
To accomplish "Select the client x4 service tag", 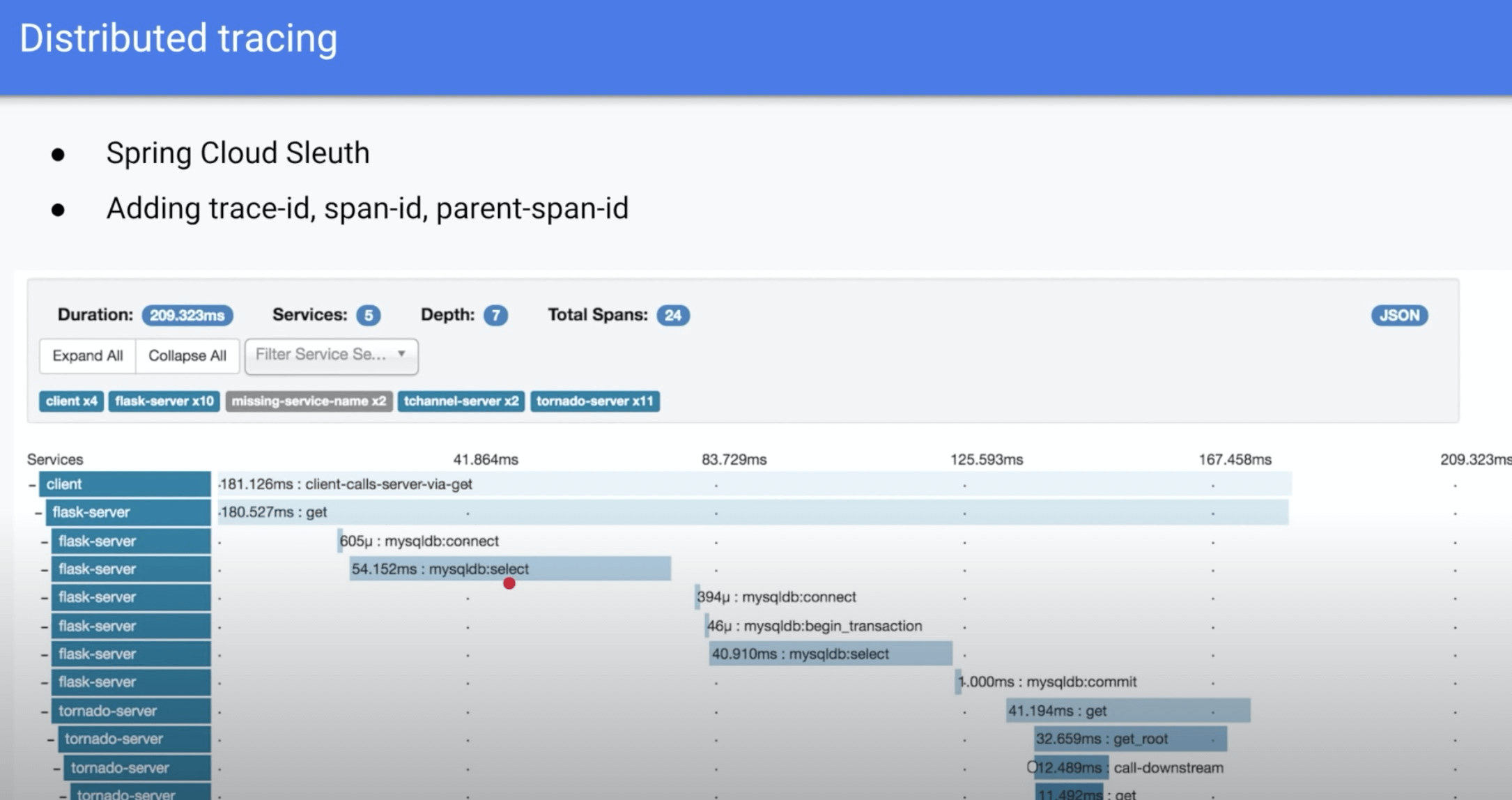I will pos(71,401).
